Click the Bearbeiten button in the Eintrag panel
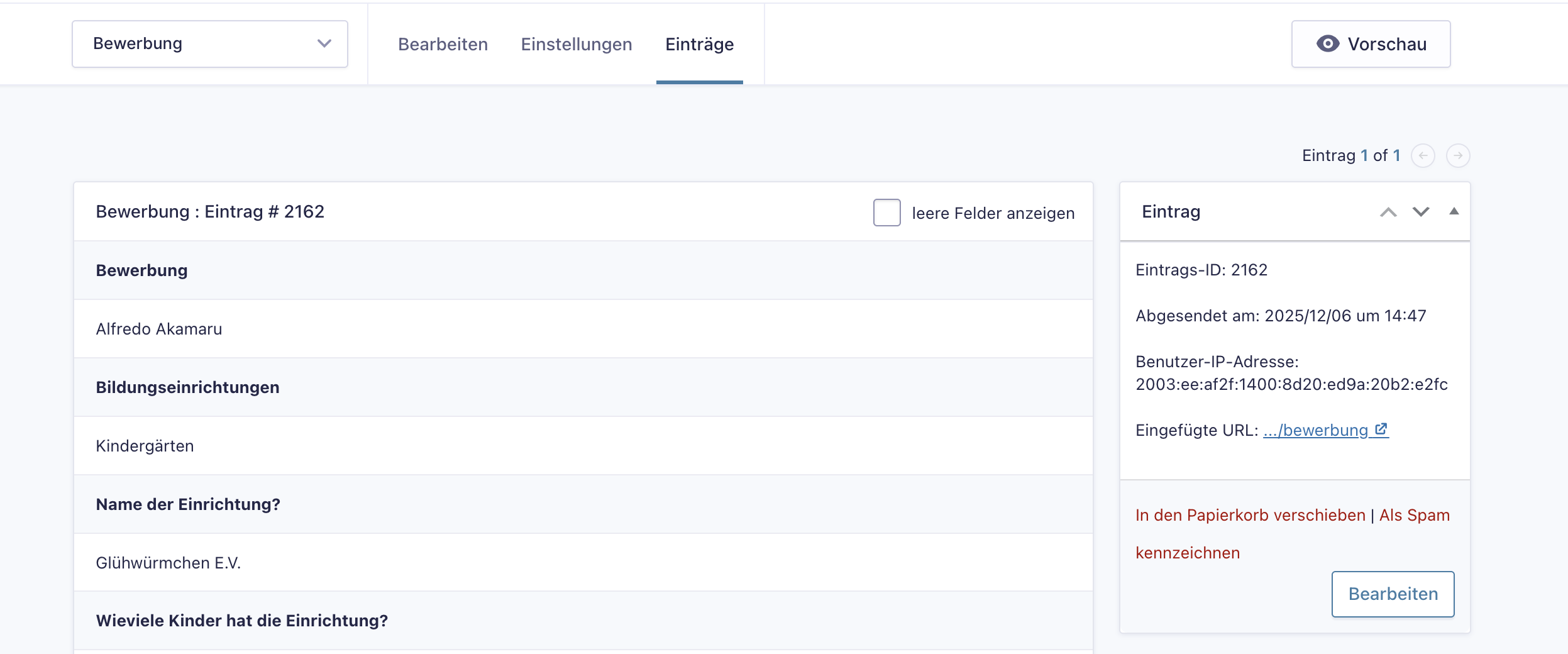 [x=1393, y=594]
